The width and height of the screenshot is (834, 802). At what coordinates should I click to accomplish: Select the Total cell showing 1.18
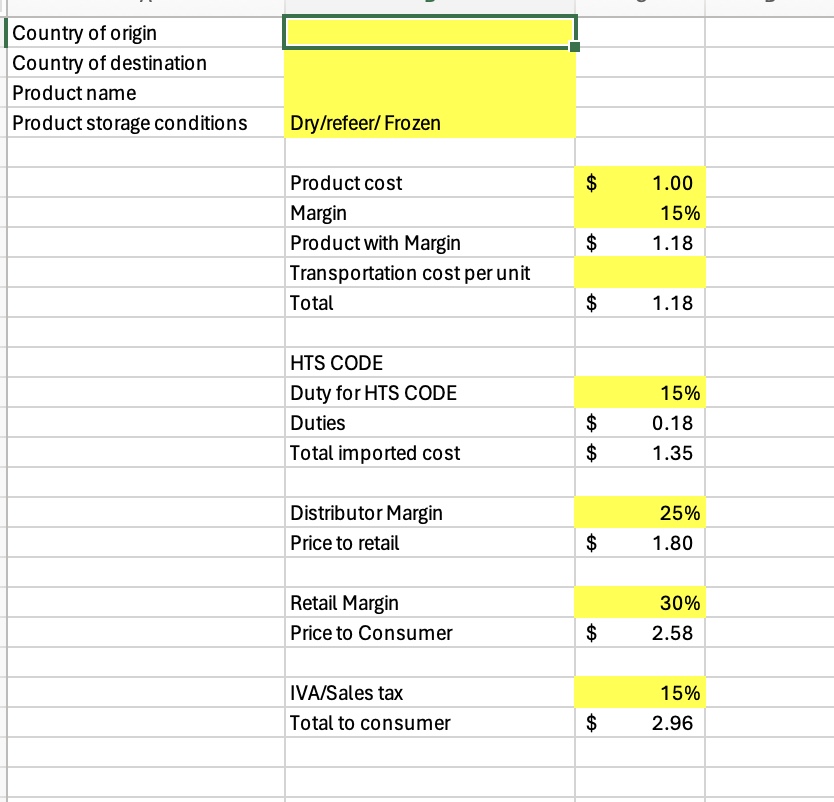pos(640,303)
